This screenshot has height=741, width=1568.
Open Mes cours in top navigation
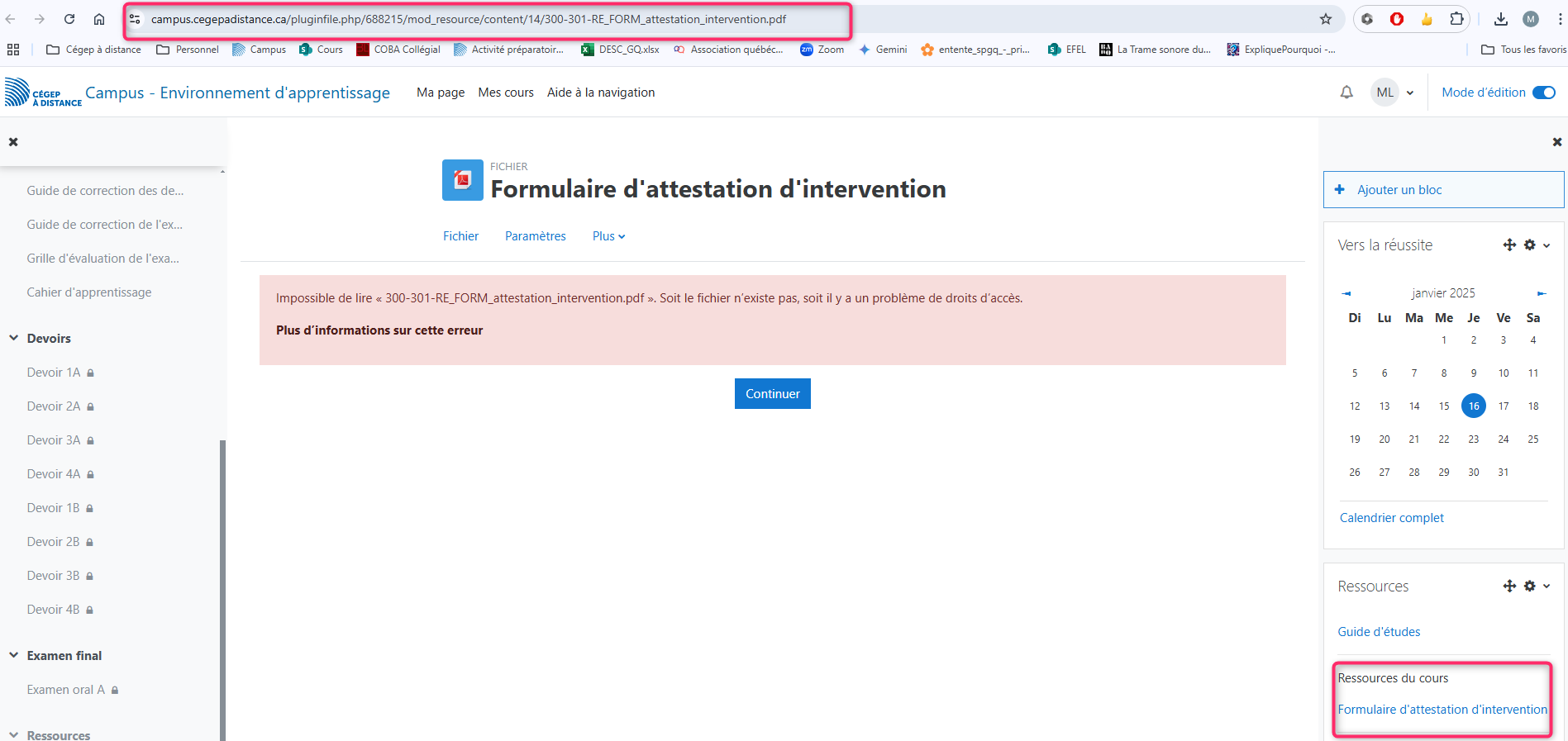(x=506, y=93)
